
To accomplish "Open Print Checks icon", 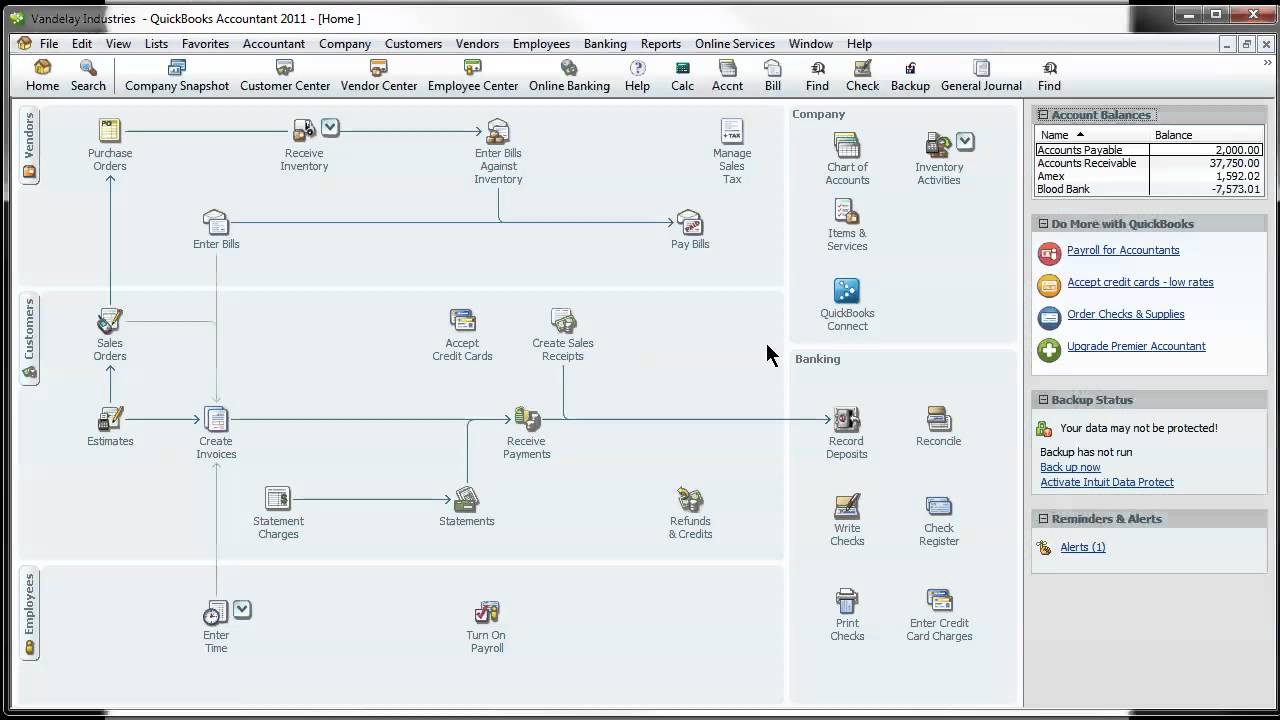I will [847, 601].
